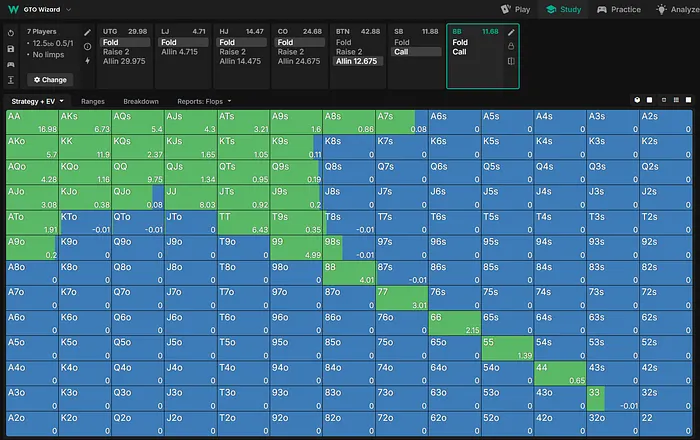Click the 98s hand cell
Image resolution: width=700 pixels, height=440 pixels.
click(349, 248)
